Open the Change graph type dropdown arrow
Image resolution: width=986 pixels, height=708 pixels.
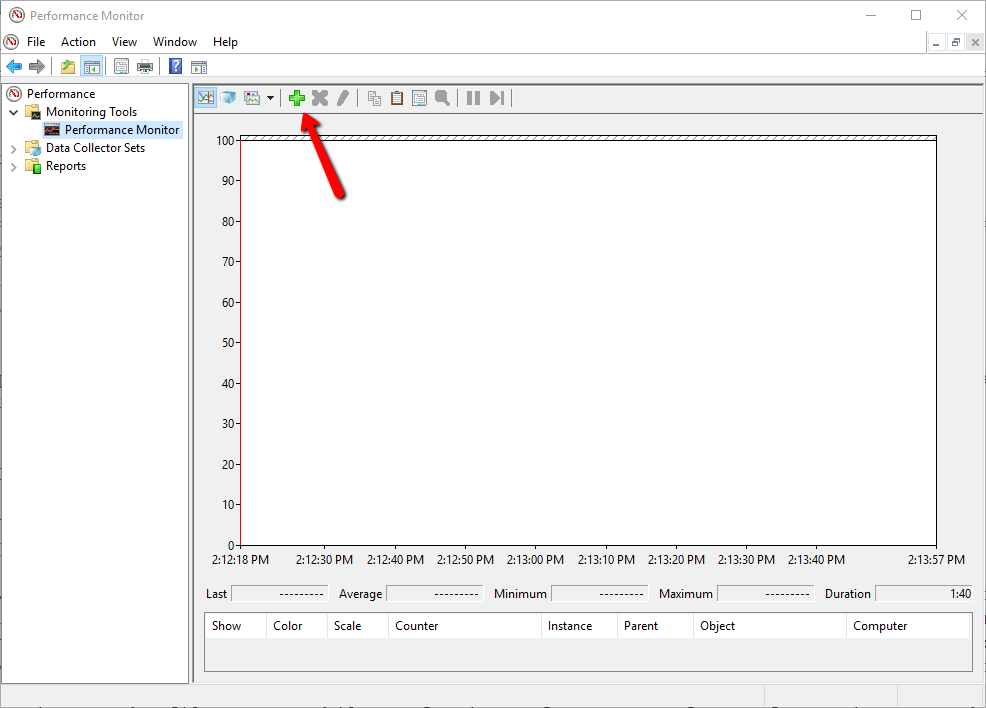[x=270, y=98]
